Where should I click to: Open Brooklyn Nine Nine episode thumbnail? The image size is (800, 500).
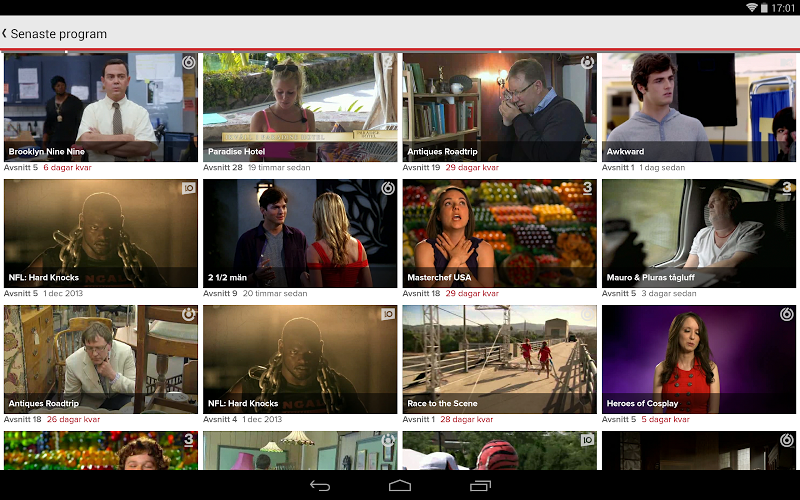pyautogui.click(x=101, y=107)
